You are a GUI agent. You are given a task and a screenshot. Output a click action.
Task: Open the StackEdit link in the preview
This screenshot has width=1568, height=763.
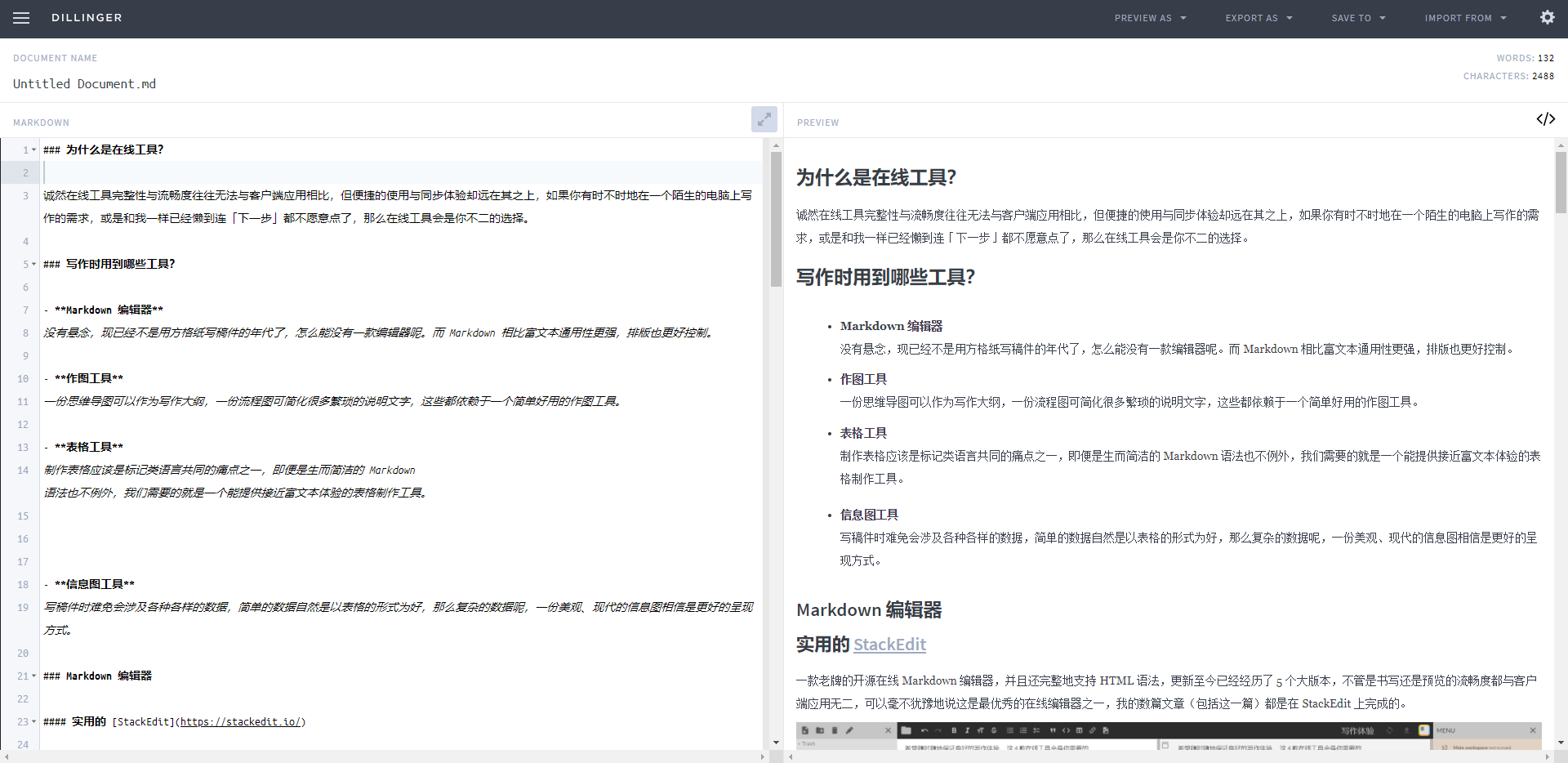pos(889,645)
